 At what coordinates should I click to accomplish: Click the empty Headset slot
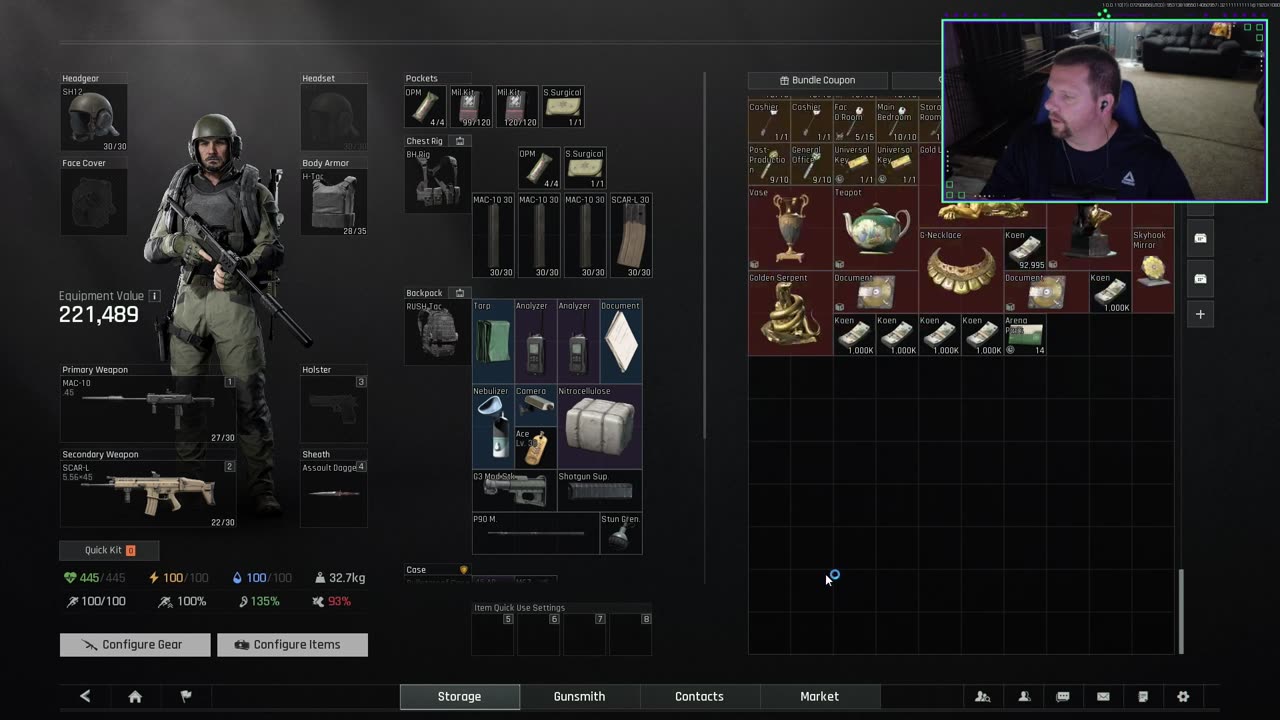click(x=334, y=118)
